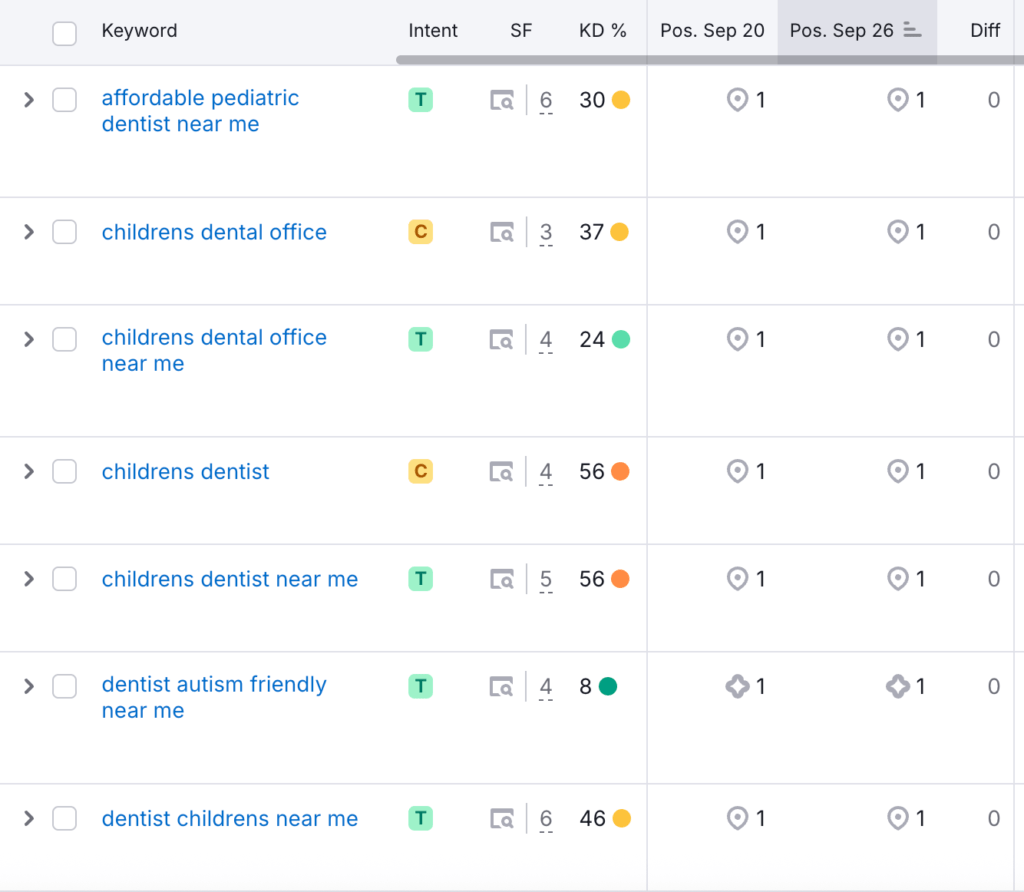Image resolution: width=1024 pixels, height=892 pixels.
Task: Click the horizontal scrollbar below column headers
Action: pos(700,60)
